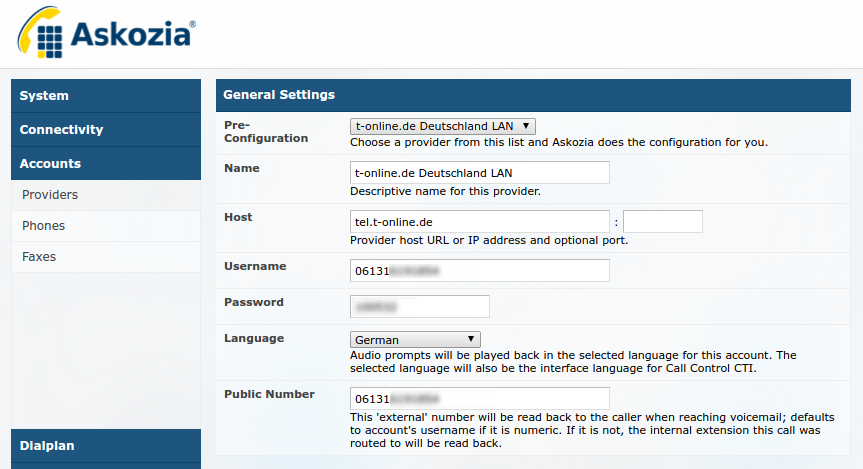Open the Connectivity menu section

click(x=106, y=130)
